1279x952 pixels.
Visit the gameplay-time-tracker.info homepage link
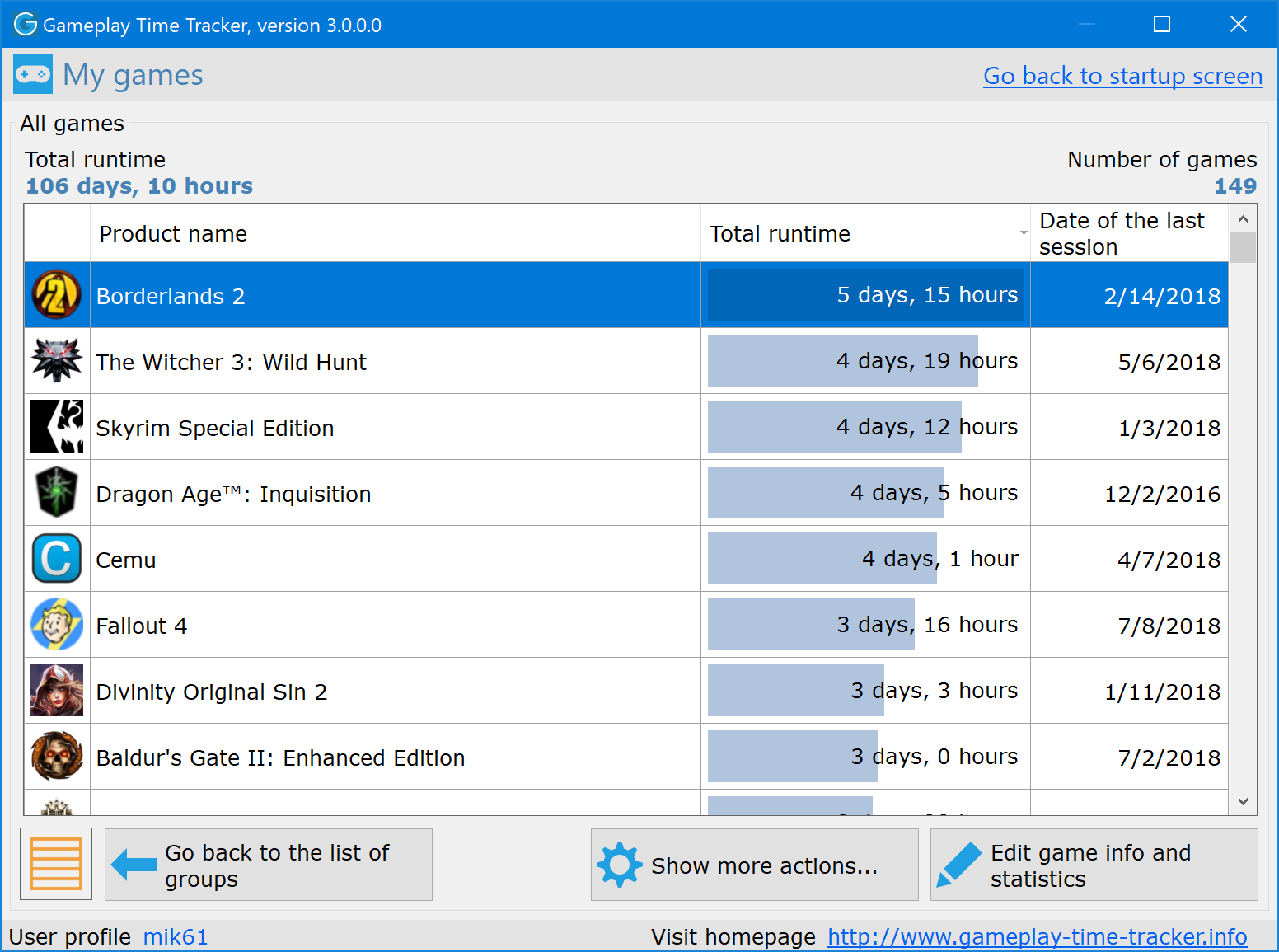pyautogui.click(x=1037, y=936)
